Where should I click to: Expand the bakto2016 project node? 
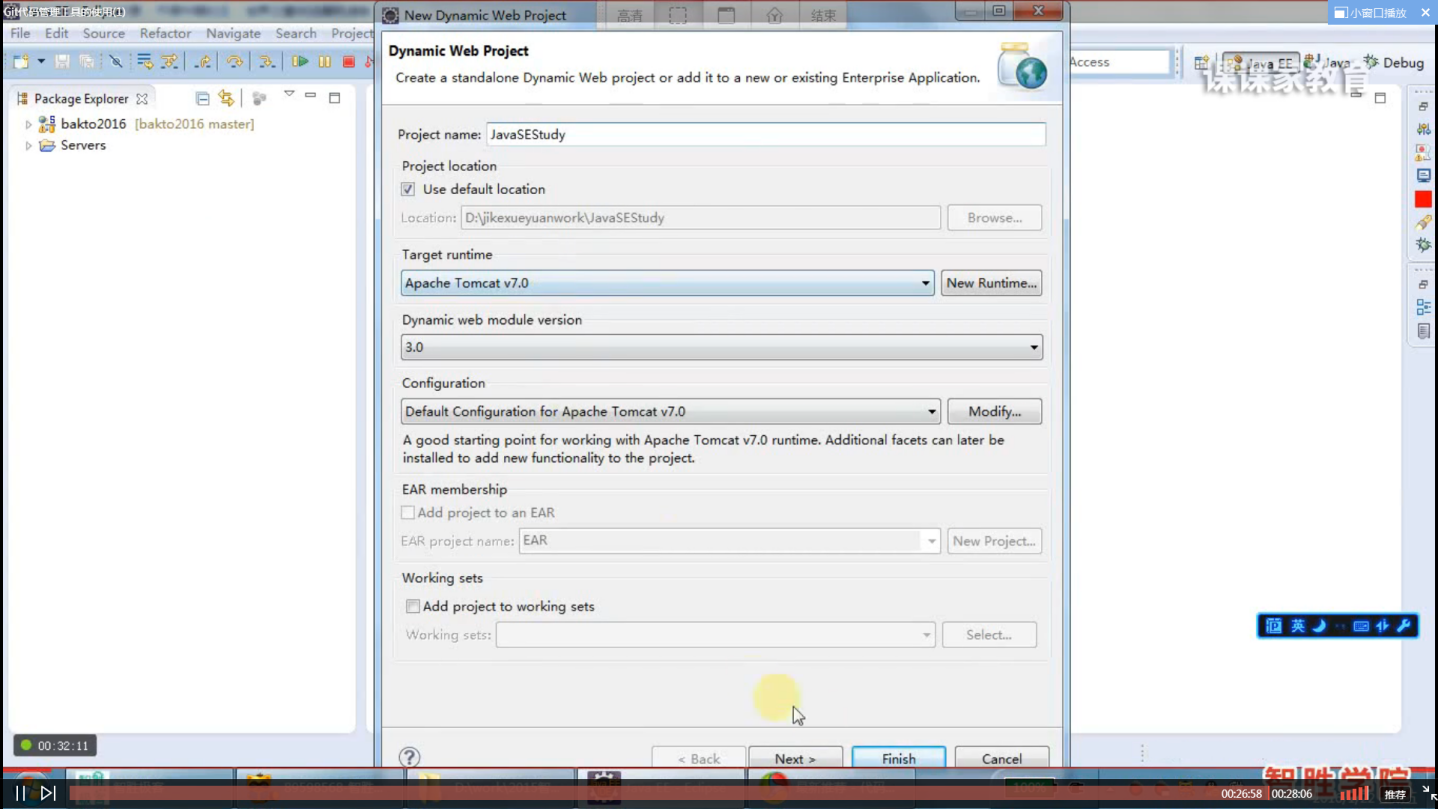(x=28, y=124)
